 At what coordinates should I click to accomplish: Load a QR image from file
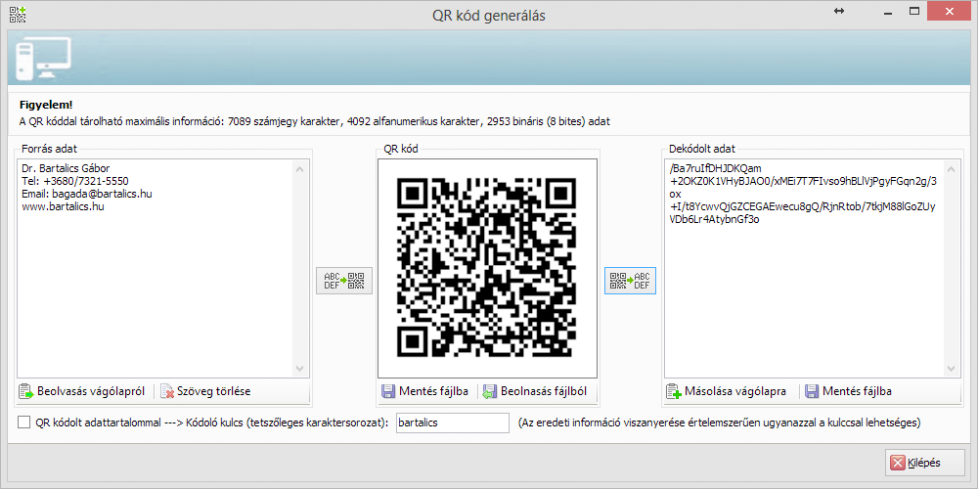click(x=533, y=391)
